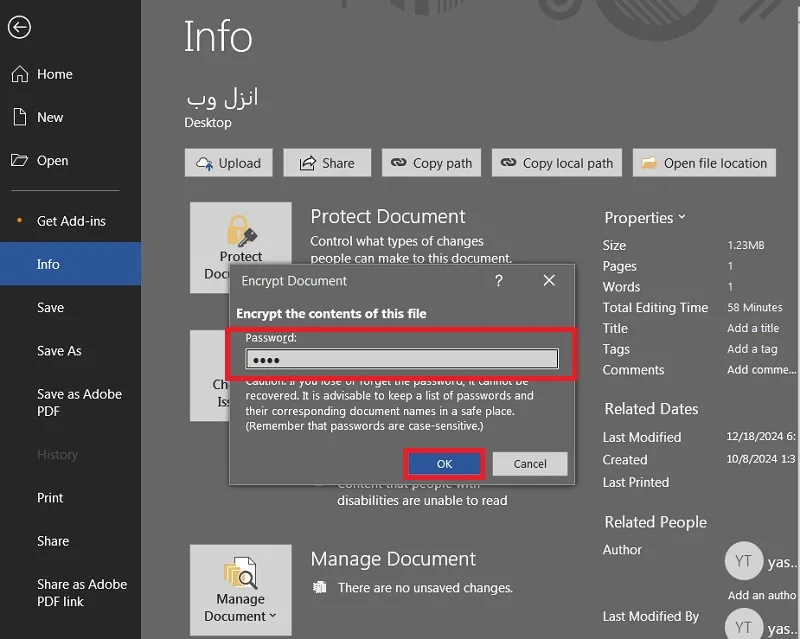800x639 pixels.
Task: Click the back arrow circle icon
Action: tap(19, 27)
